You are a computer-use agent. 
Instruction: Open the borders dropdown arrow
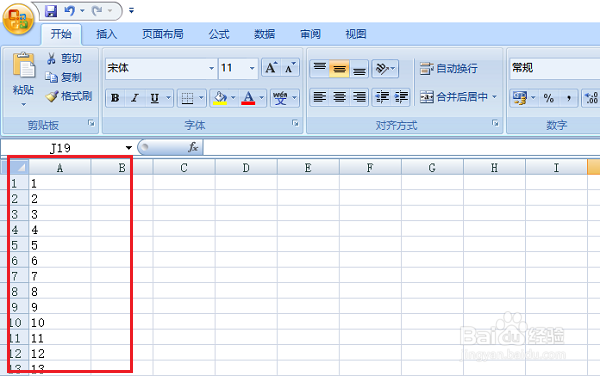point(201,98)
